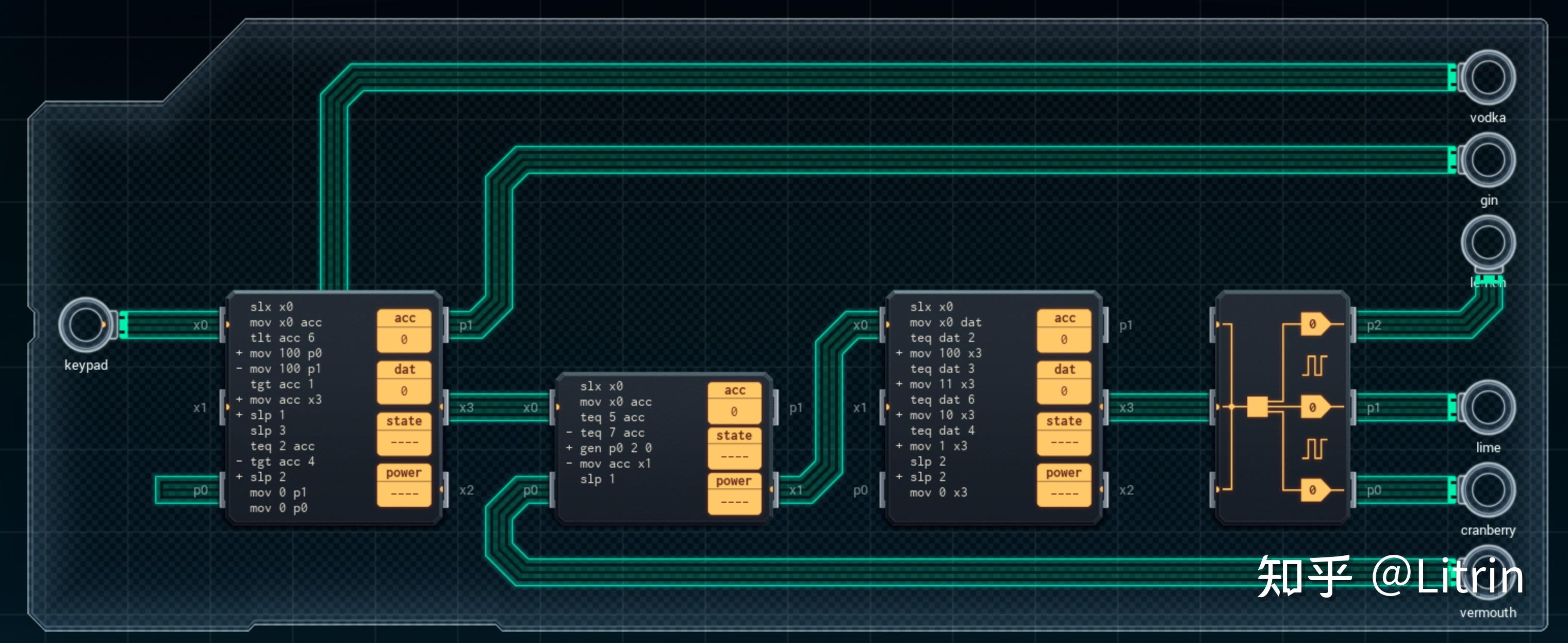This screenshot has height=643, width=1568.
Task: Click the x1 pin of the 'tlt acc 6' microcontroller
Action: tap(200, 408)
